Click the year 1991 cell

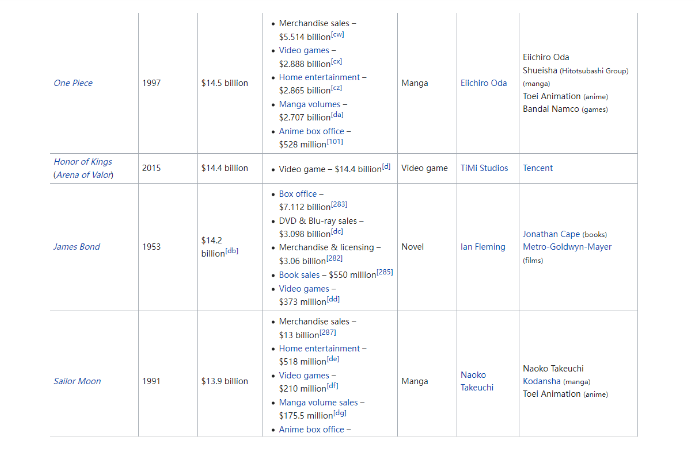click(x=151, y=381)
